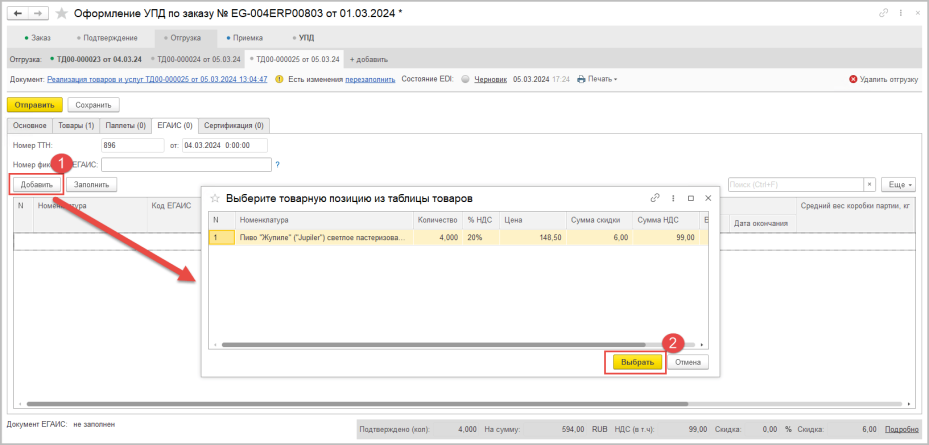Screen dimensions: 929x445
Task: Click Цена column header in dialog
Action: 533,220
